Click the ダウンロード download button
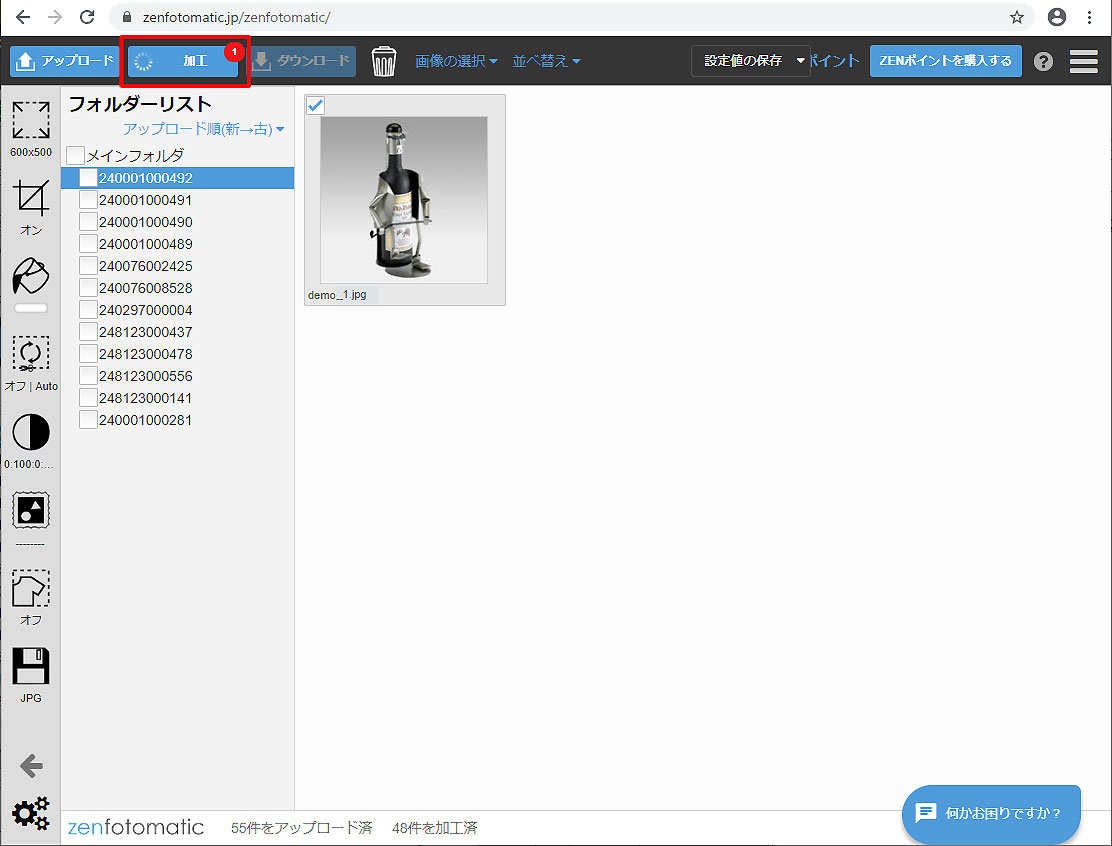1112x846 pixels. point(303,61)
